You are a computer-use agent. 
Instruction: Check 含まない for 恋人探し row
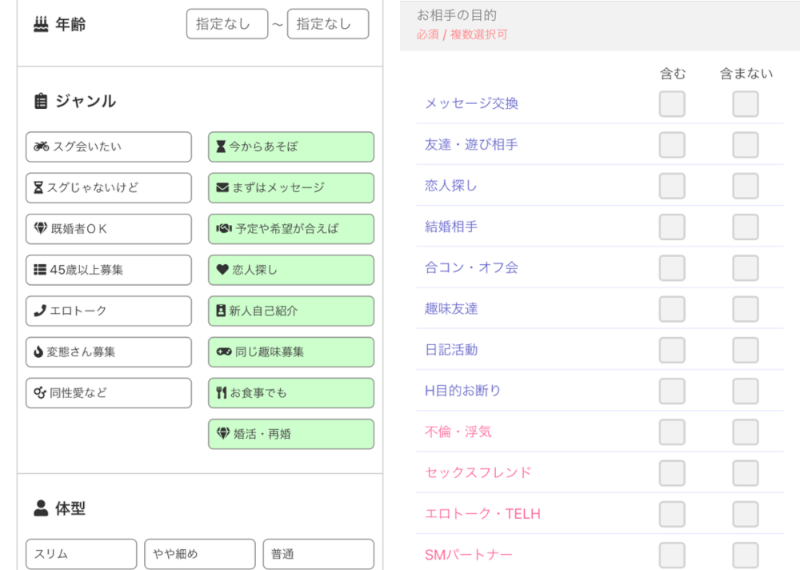tap(745, 186)
